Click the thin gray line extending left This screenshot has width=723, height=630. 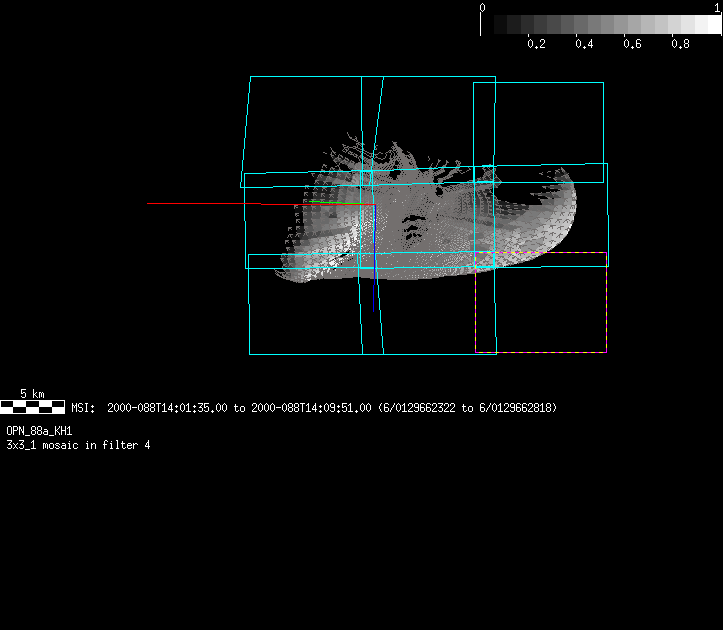pos(200,204)
